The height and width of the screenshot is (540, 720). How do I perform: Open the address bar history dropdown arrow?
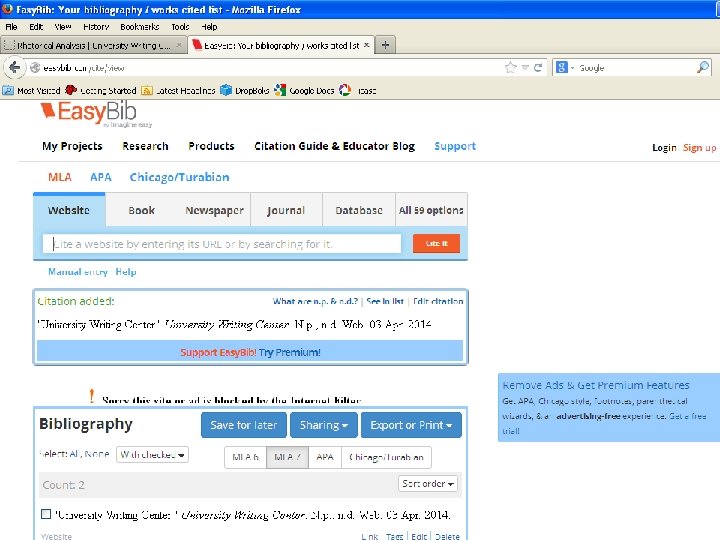(525, 68)
